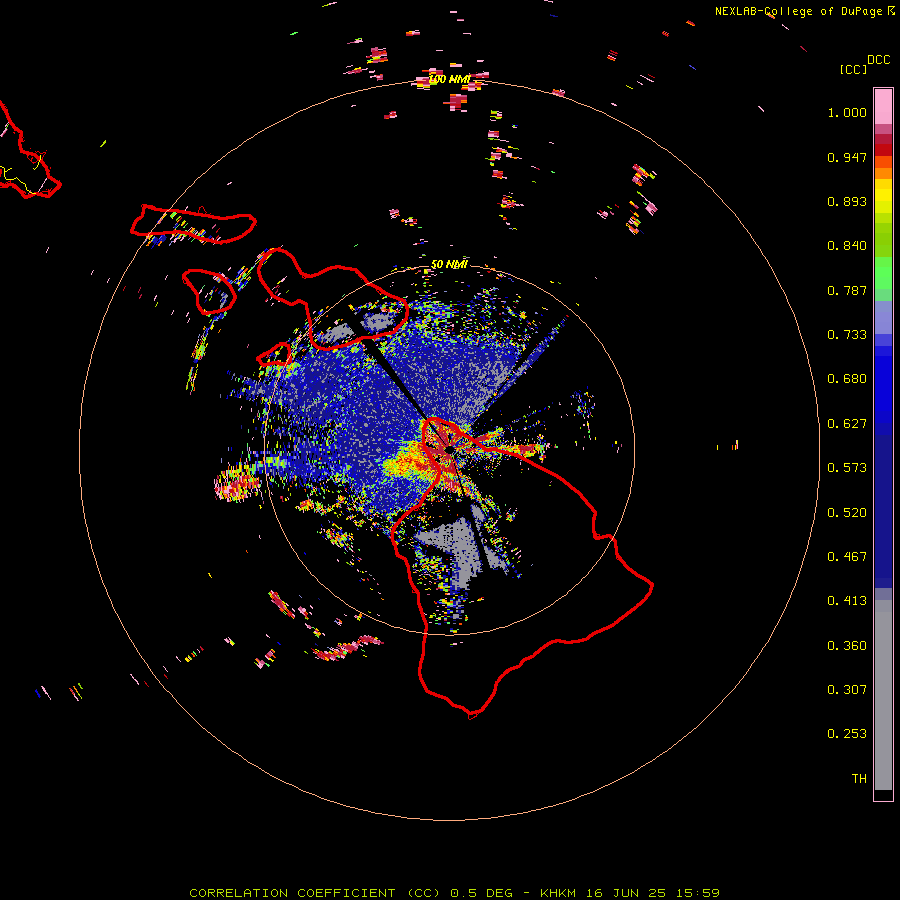This screenshot has height=900, width=900.
Task: Pick the bright green color bar segment
Action: coord(883,273)
